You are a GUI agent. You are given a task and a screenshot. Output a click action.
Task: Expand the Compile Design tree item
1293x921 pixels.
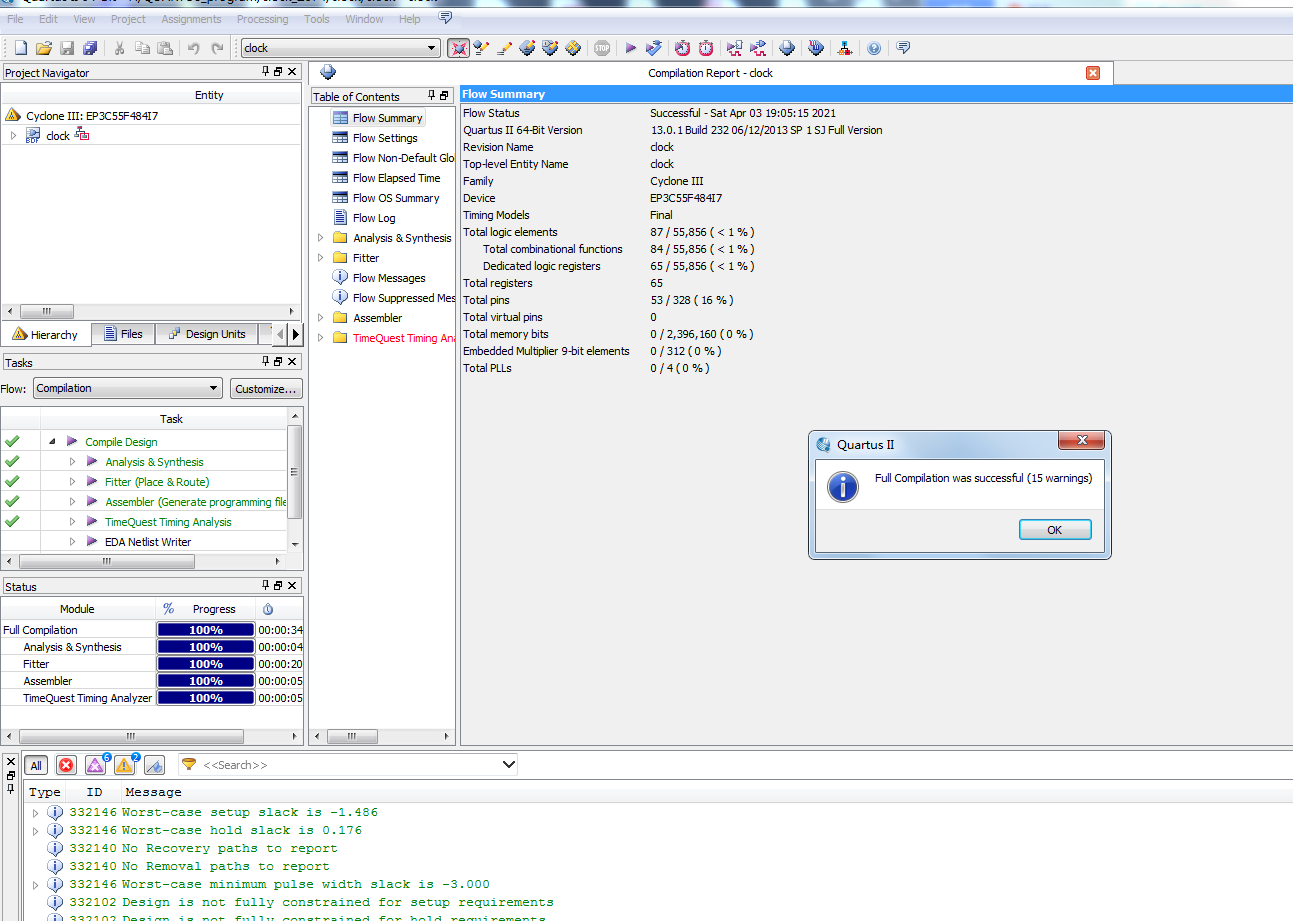[x=52, y=441]
